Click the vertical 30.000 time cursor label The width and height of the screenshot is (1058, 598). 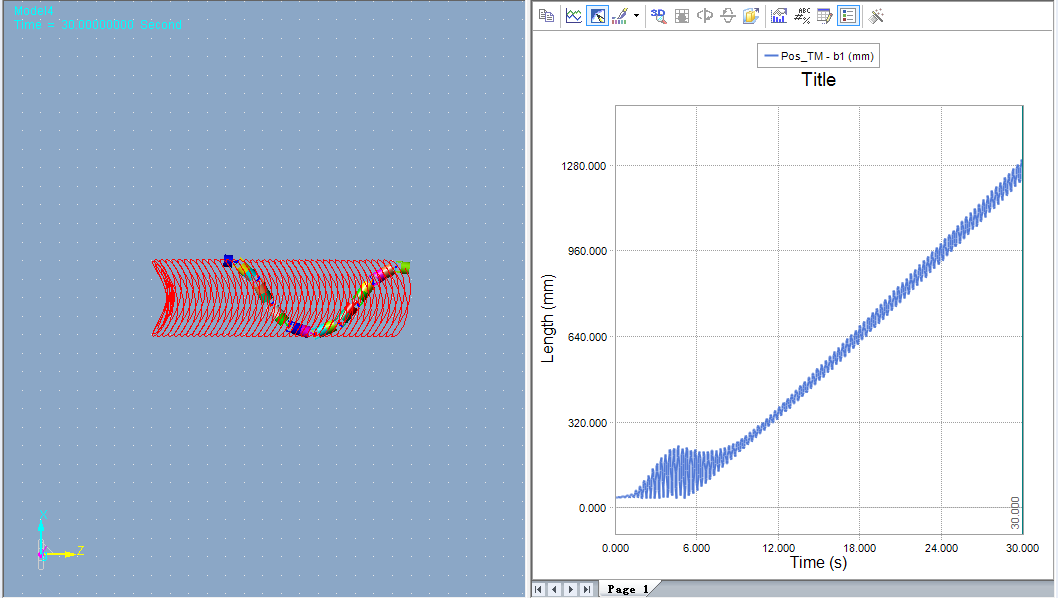click(1015, 513)
